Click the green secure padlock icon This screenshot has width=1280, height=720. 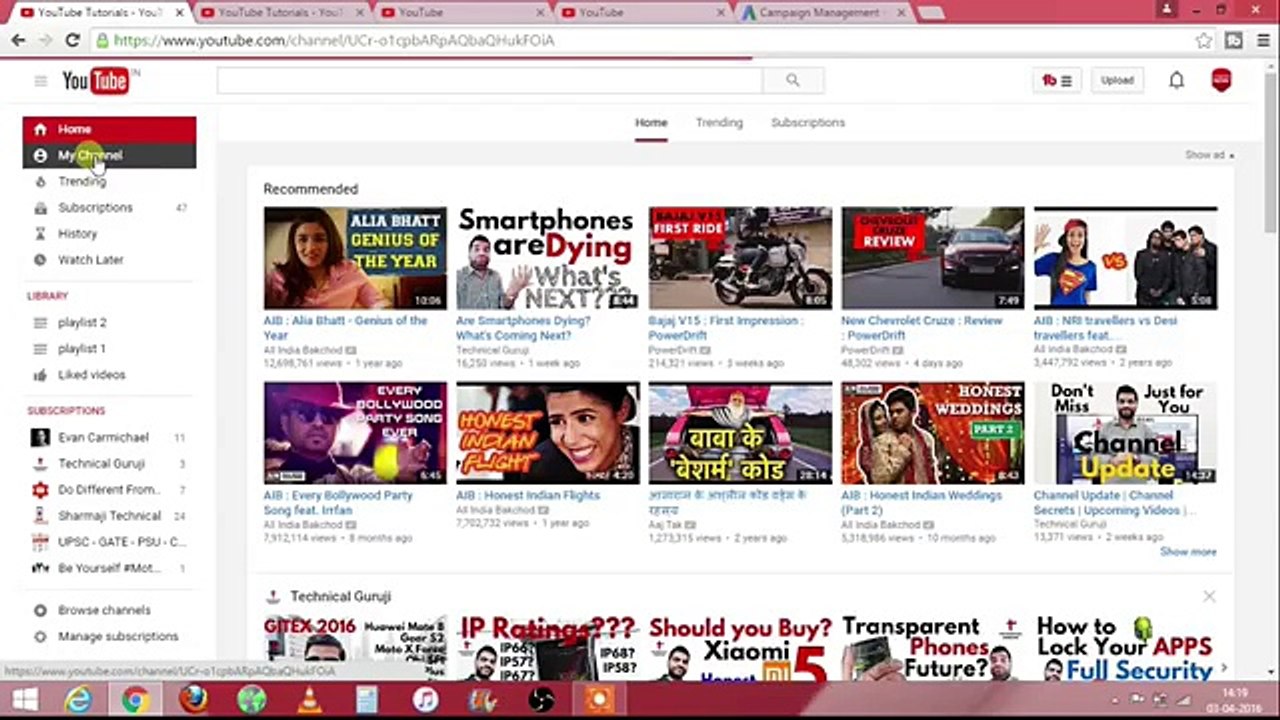[102, 41]
